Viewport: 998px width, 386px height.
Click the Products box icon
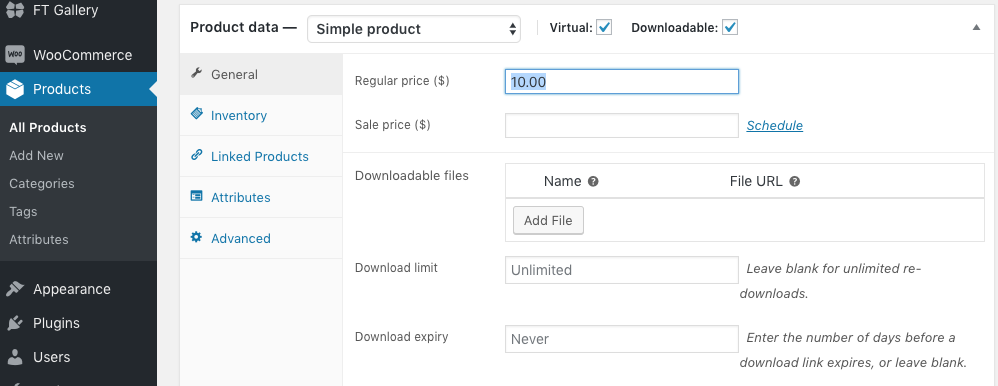tap(15, 89)
